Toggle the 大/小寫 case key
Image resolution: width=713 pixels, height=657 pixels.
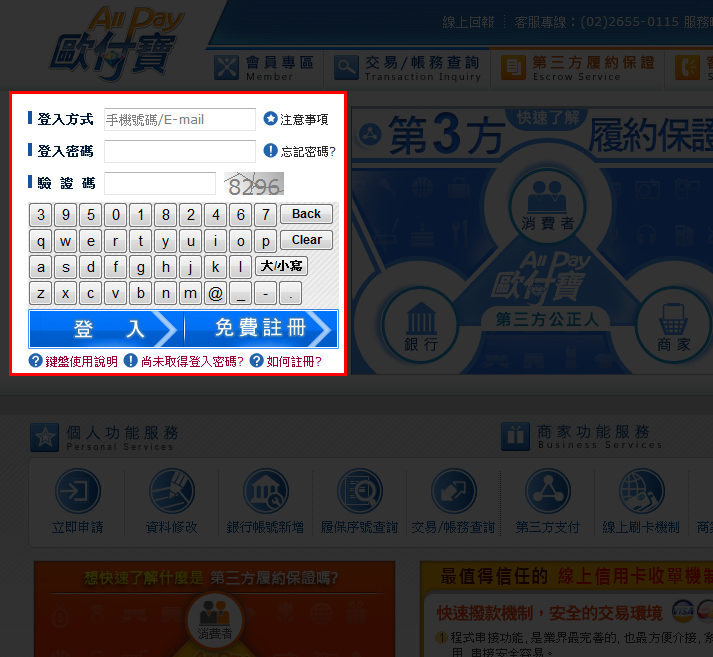281,266
